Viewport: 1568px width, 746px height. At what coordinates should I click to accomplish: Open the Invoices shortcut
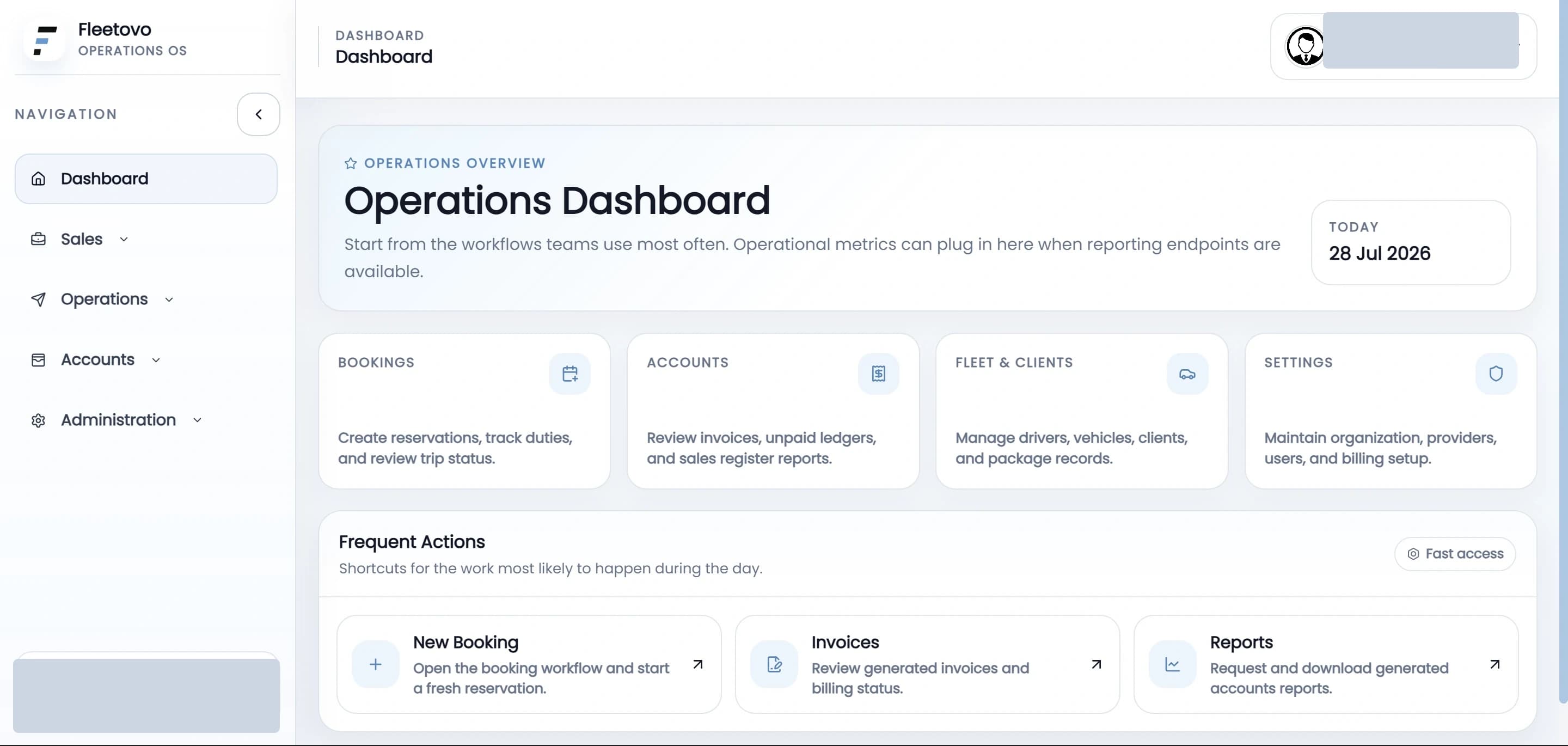coord(927,664)
